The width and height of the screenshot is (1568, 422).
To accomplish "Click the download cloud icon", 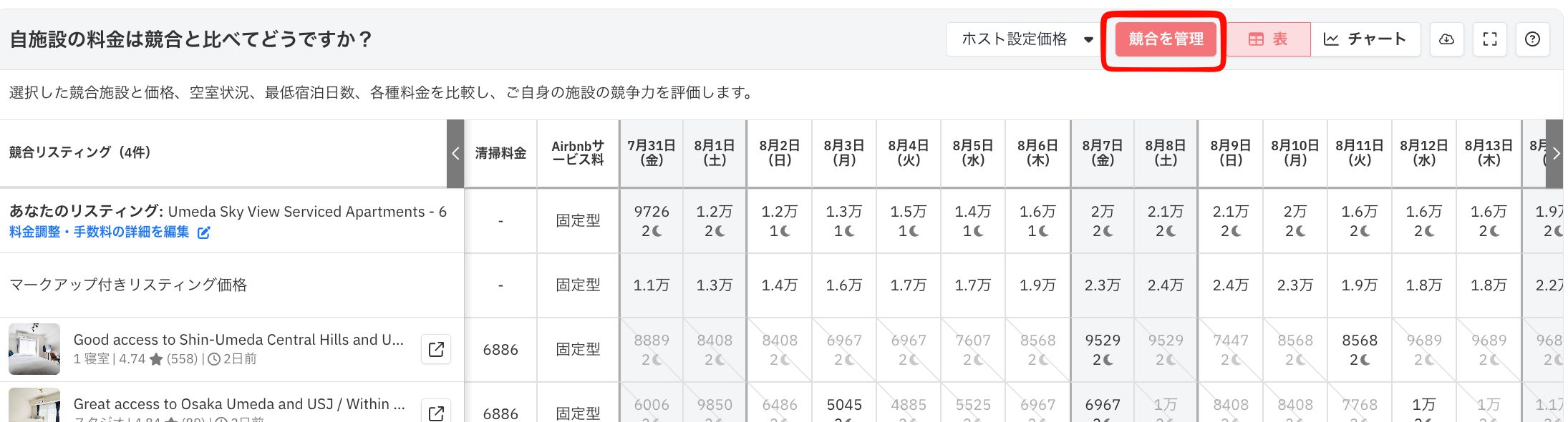I will (x=1446, y=39).
